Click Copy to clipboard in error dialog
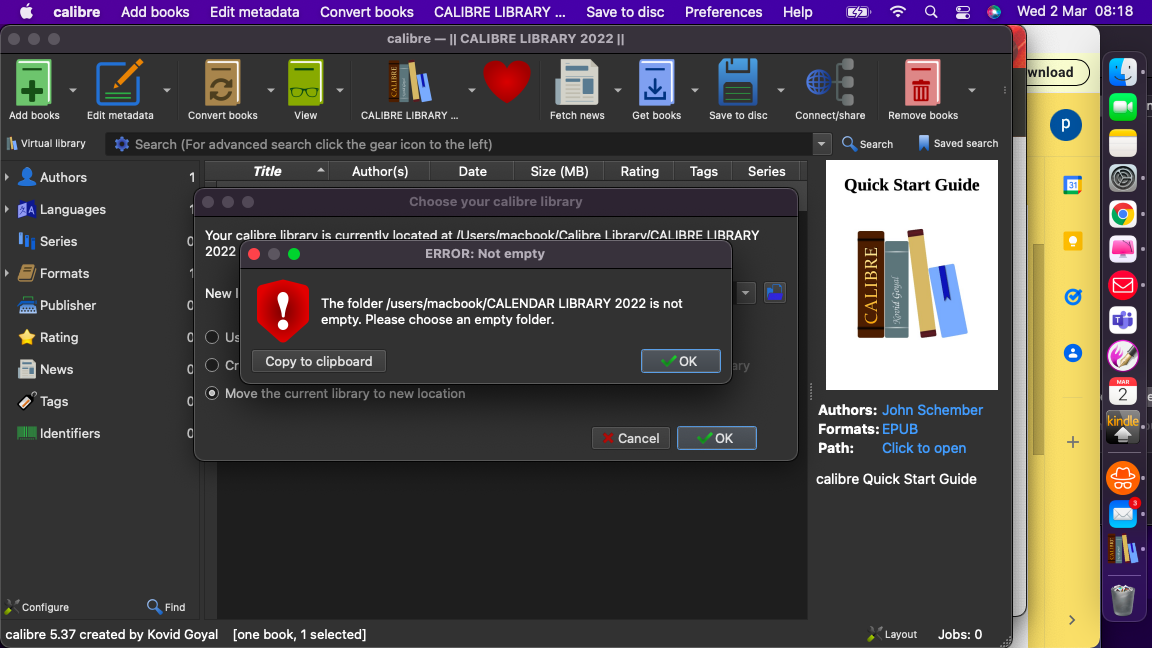The width and height of the screenshot is (1152, 648). click(319, 361)
